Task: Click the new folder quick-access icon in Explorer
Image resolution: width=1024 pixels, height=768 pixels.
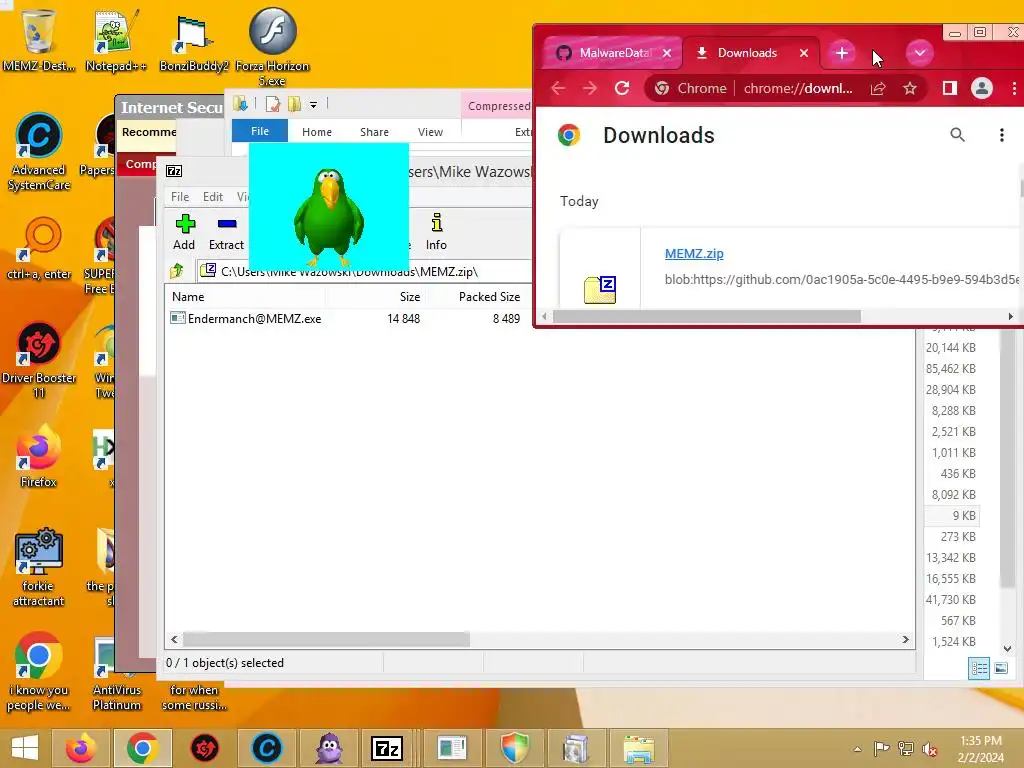Action: [295, 104]
